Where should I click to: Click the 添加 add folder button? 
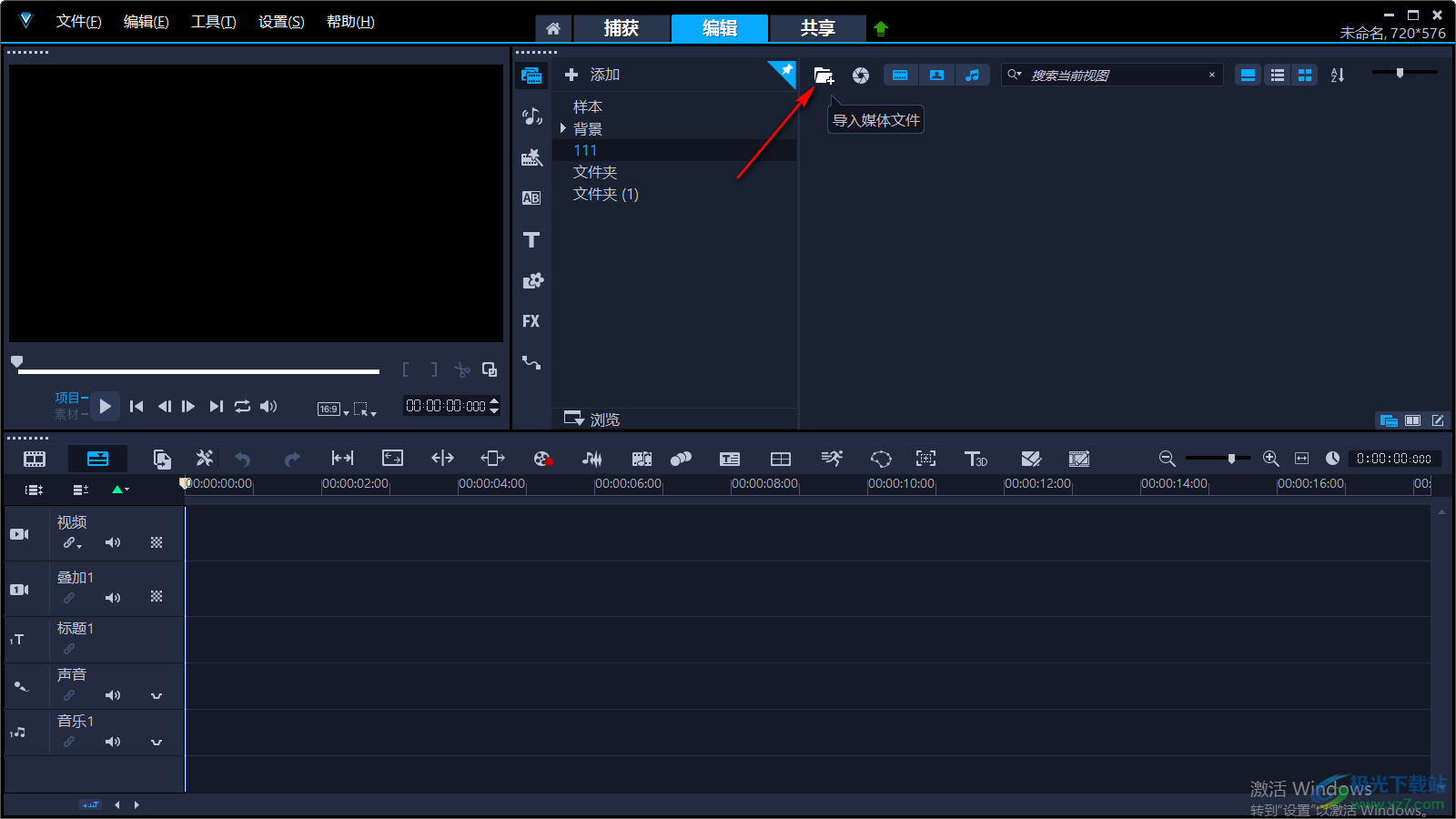(x=591, y=75)
